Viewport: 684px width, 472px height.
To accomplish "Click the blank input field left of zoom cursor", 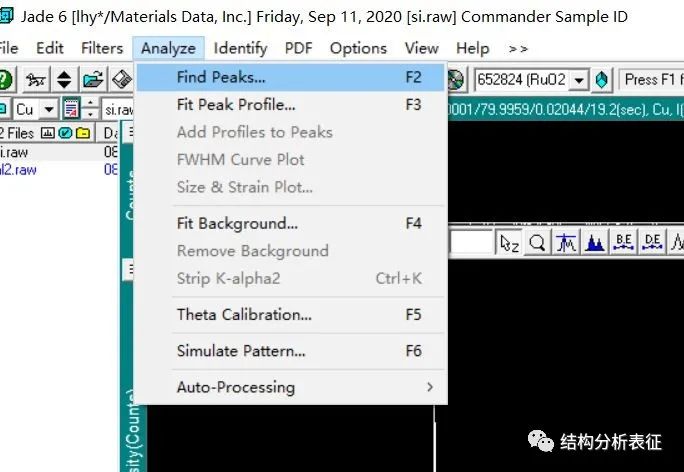I will 471,242.
